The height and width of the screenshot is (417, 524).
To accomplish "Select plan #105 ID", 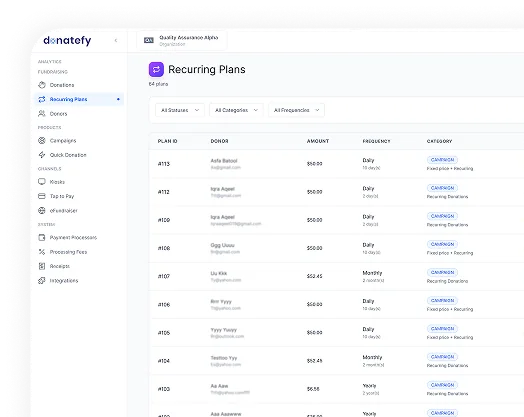I will (x=164, y=333).
